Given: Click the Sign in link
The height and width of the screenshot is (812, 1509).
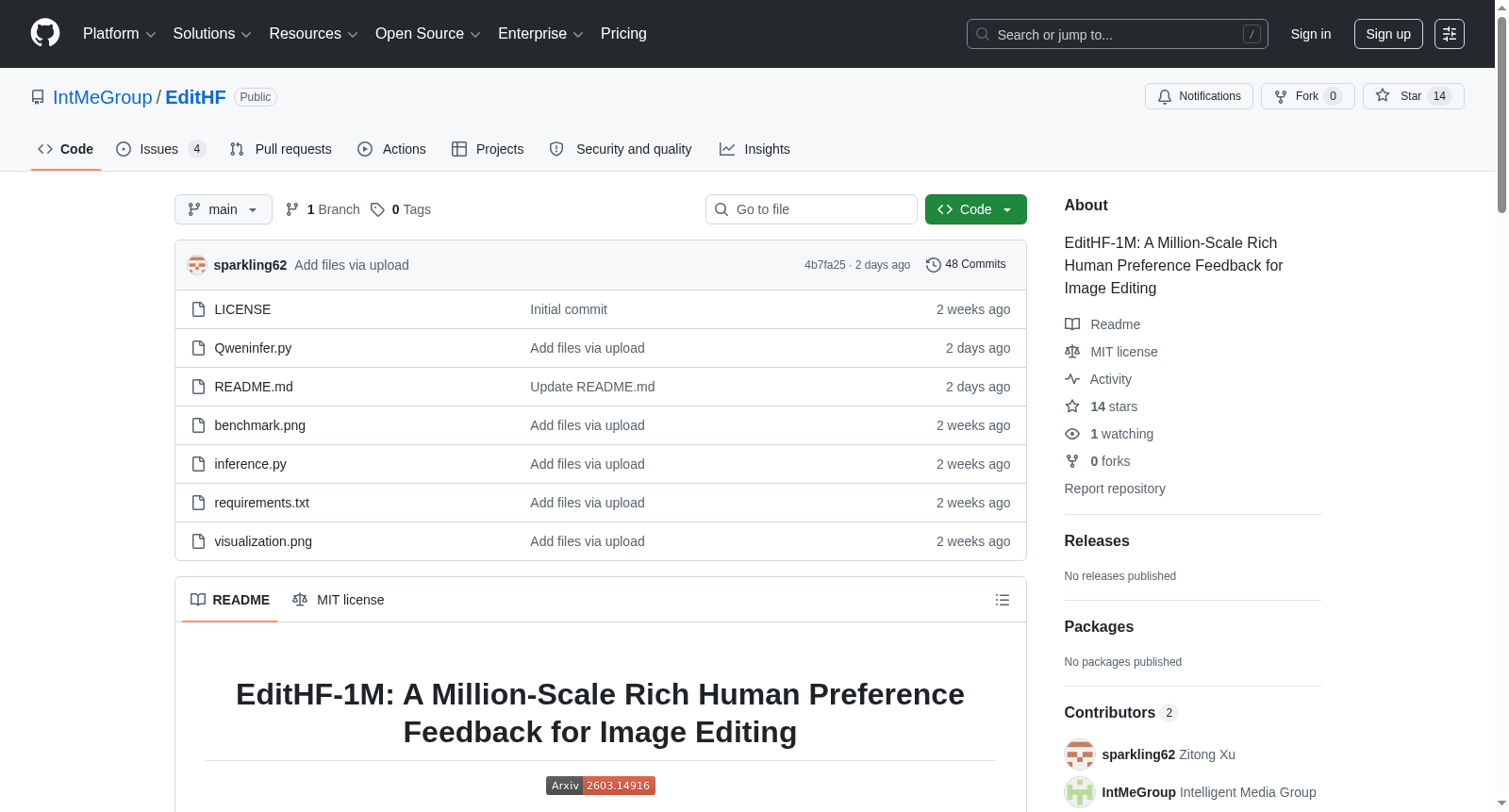Looking at the screenshot, I should 1311,34.
